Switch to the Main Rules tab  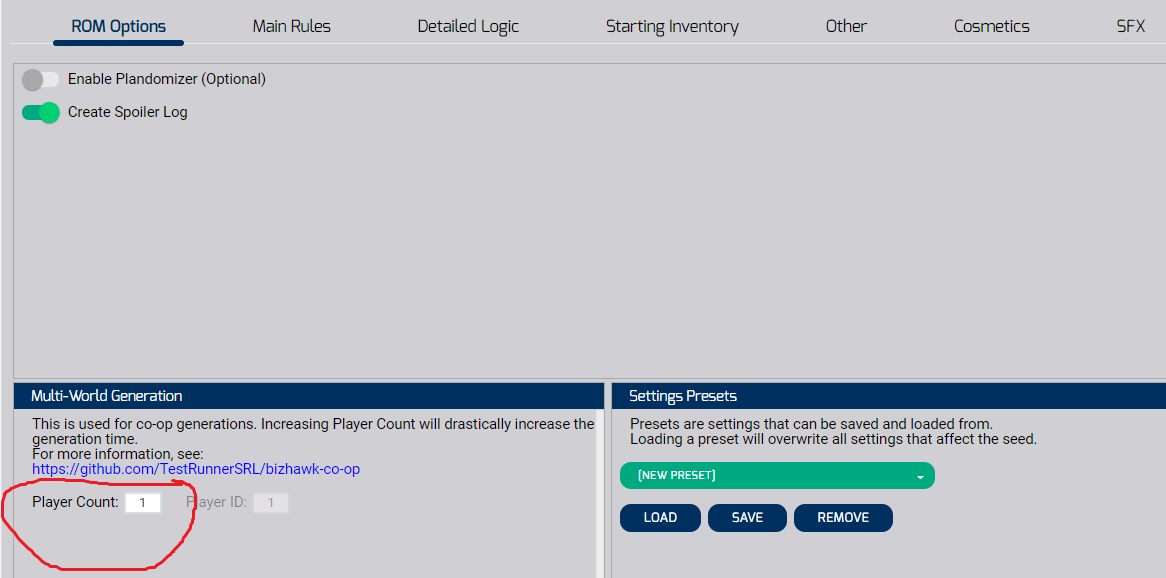click(x=291, y=26)
